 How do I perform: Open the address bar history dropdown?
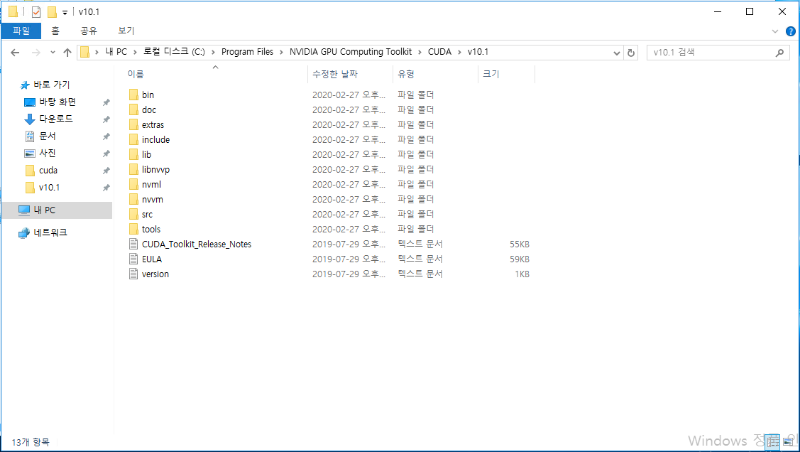[615, 52]
